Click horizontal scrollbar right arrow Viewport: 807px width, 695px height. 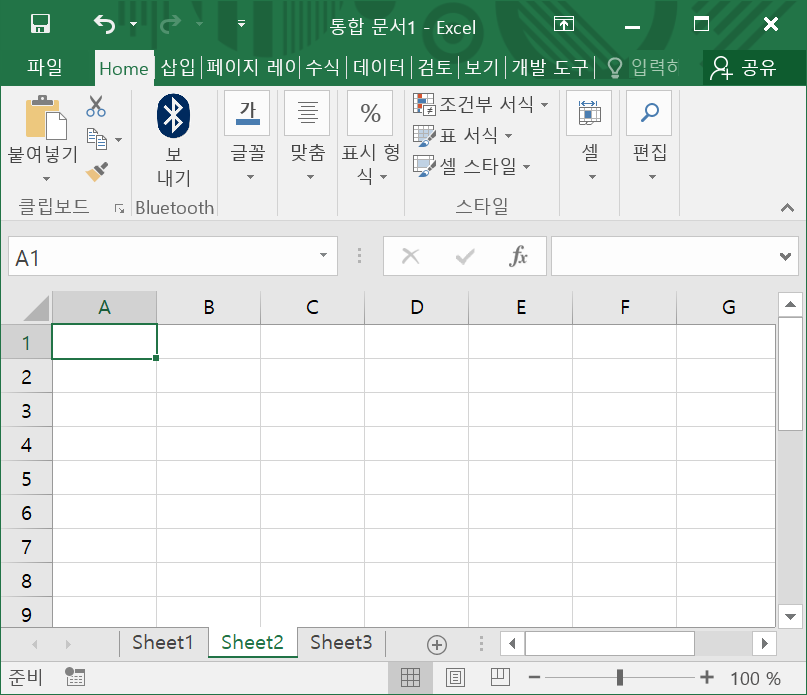pyautogui.click(x=764, y=644)
